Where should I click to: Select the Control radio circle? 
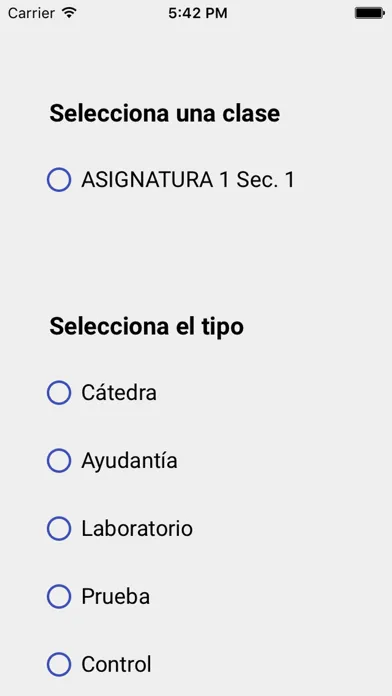59,664
